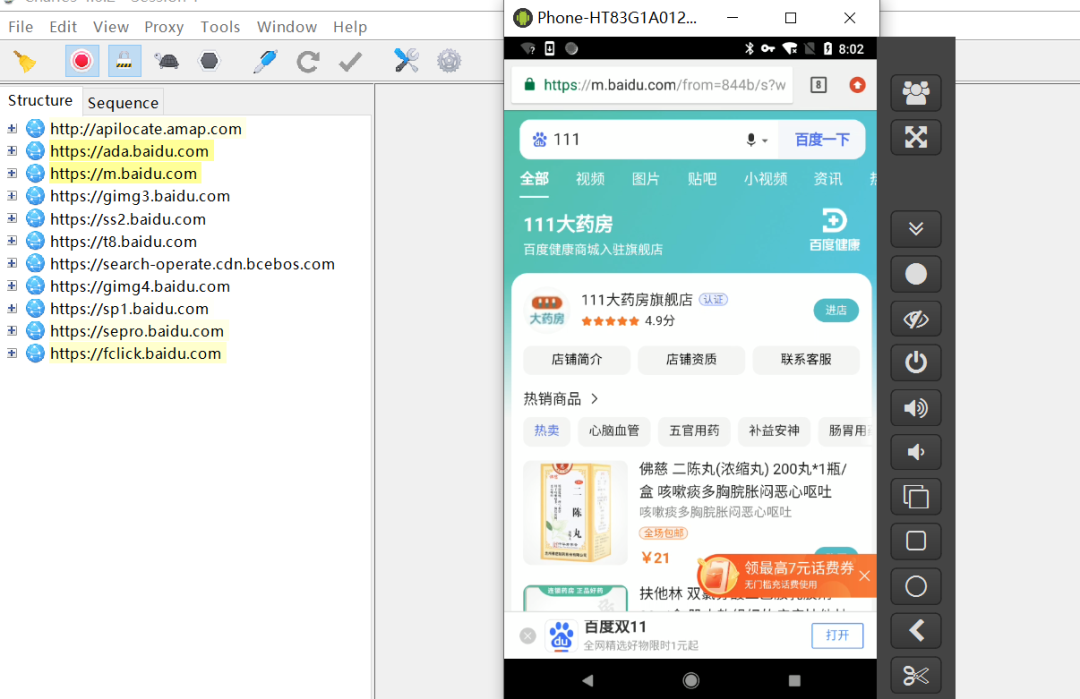This screenshot has width=1080, height=699.
Task: Close the orange 话费券 coupon banner
Action: [x=864, y=576]
